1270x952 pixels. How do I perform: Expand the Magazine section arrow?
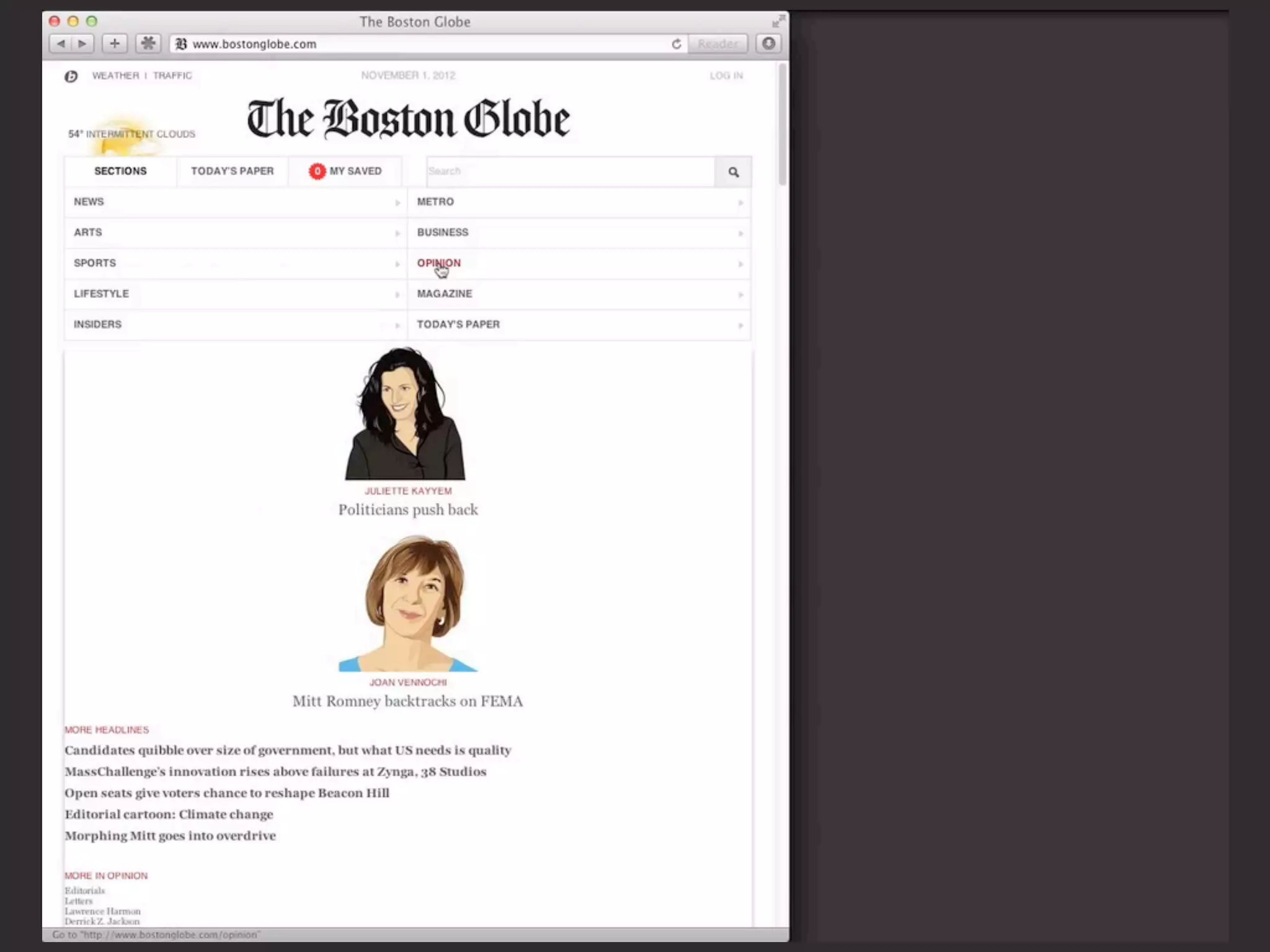pyautogui.click(x=740, y=295)
